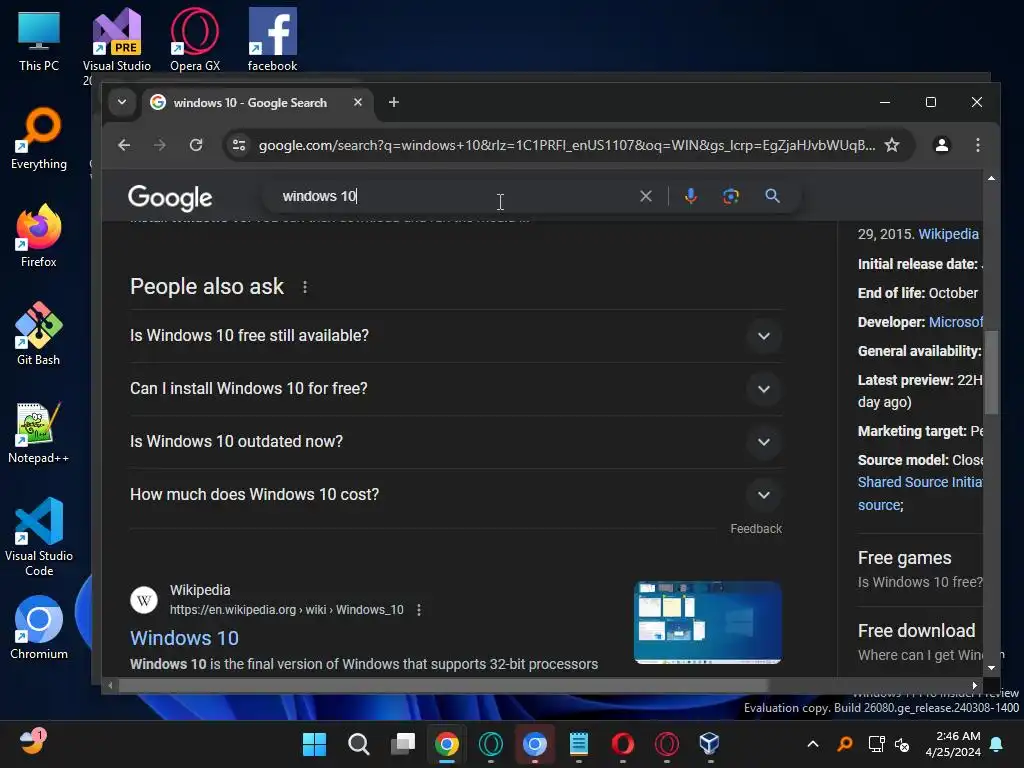Expand 'Is Windows 10 free still available?'
The height and width of the screenshot is (768, 1024).
455,336
